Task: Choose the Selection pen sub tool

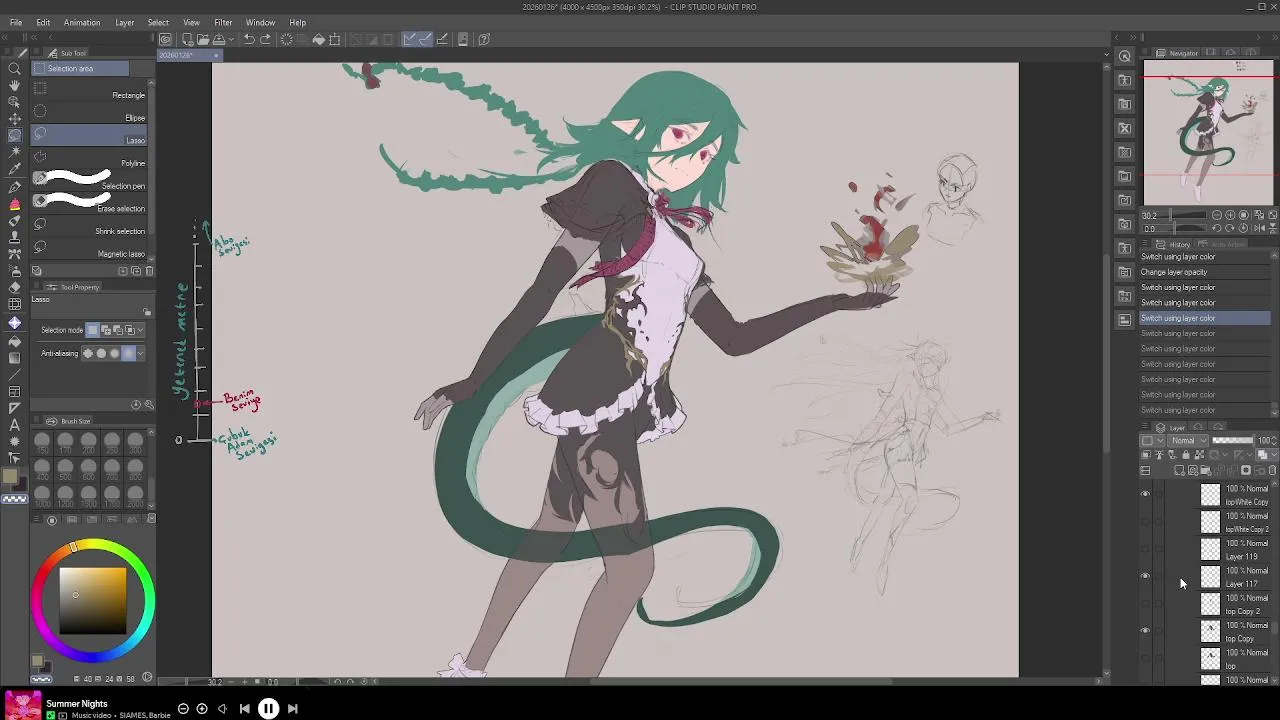Action: (x=89, y=181)
